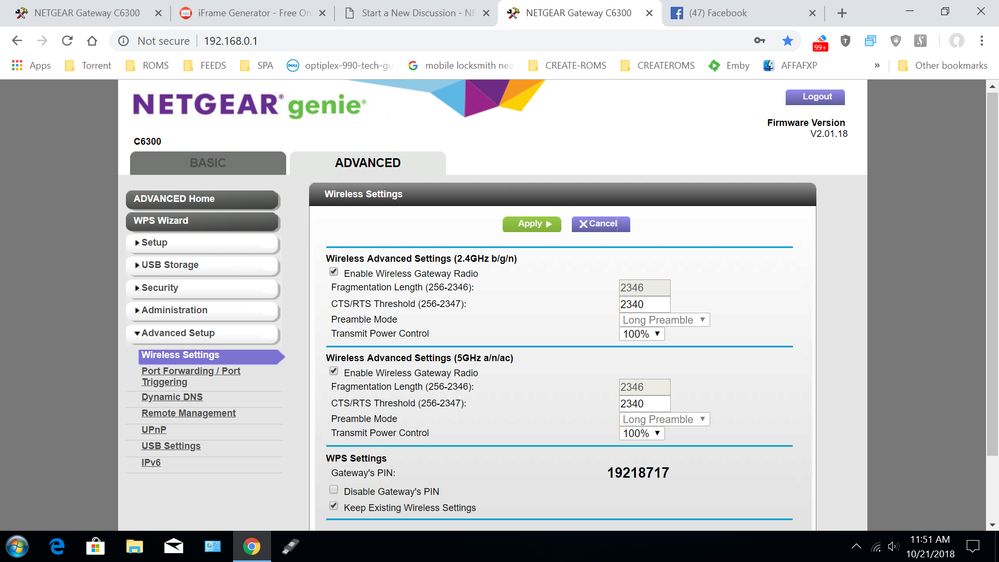The width and height of the screenshot is (999, 562).
Task: Expand the USB Storage section
Action: point(203,265)
